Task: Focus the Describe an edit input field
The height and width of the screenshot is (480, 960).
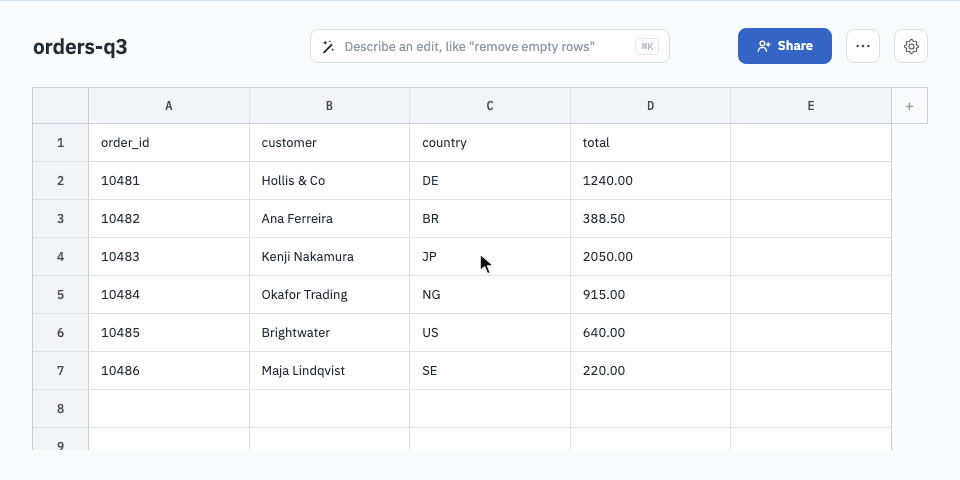Action: (490, 46)
